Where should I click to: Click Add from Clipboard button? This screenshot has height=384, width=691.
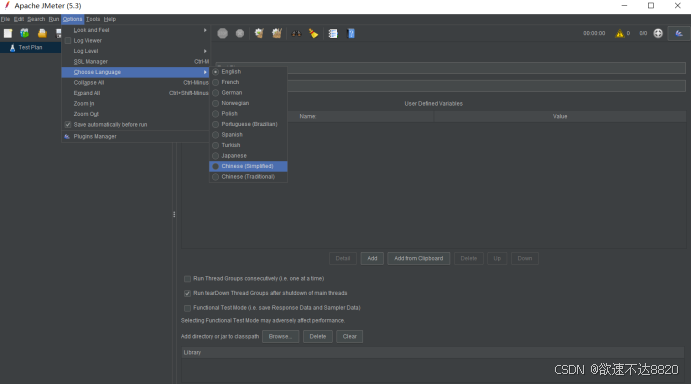419,258
